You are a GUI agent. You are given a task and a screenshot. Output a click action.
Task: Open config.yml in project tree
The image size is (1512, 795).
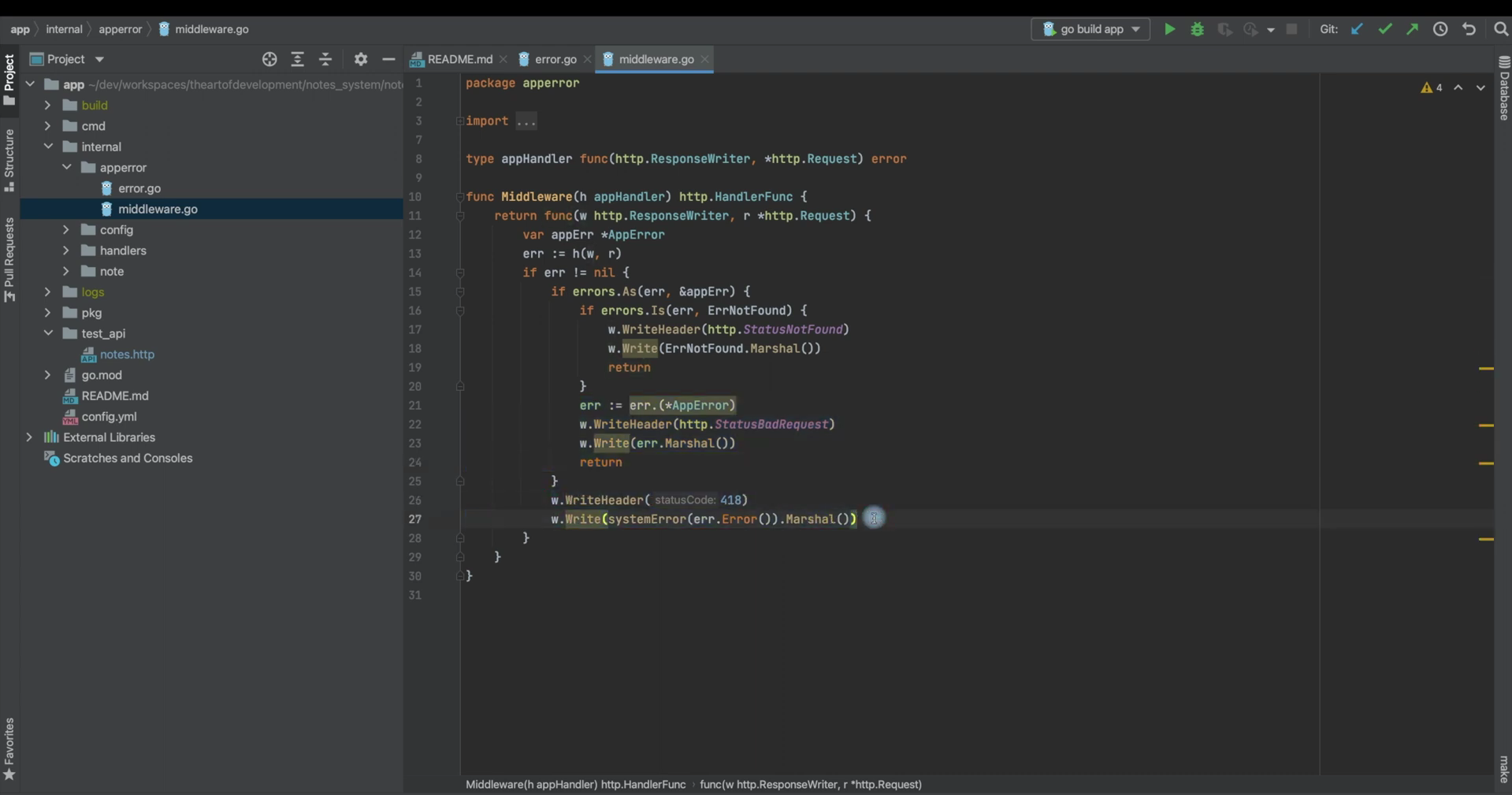[x=109, y=417]
